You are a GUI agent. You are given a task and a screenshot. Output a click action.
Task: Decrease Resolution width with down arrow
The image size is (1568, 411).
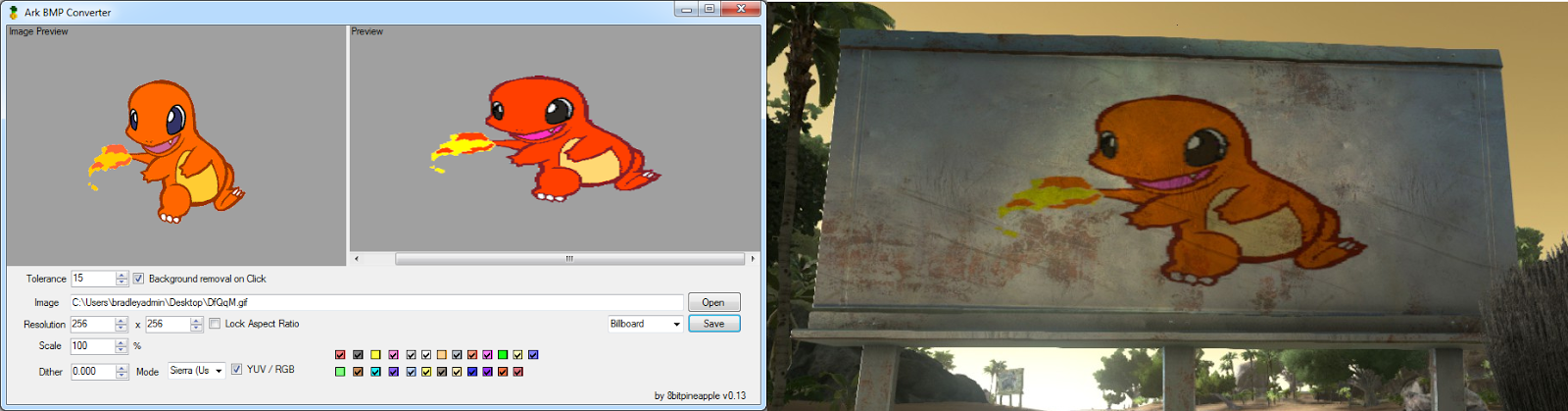(x=121, y=328)
